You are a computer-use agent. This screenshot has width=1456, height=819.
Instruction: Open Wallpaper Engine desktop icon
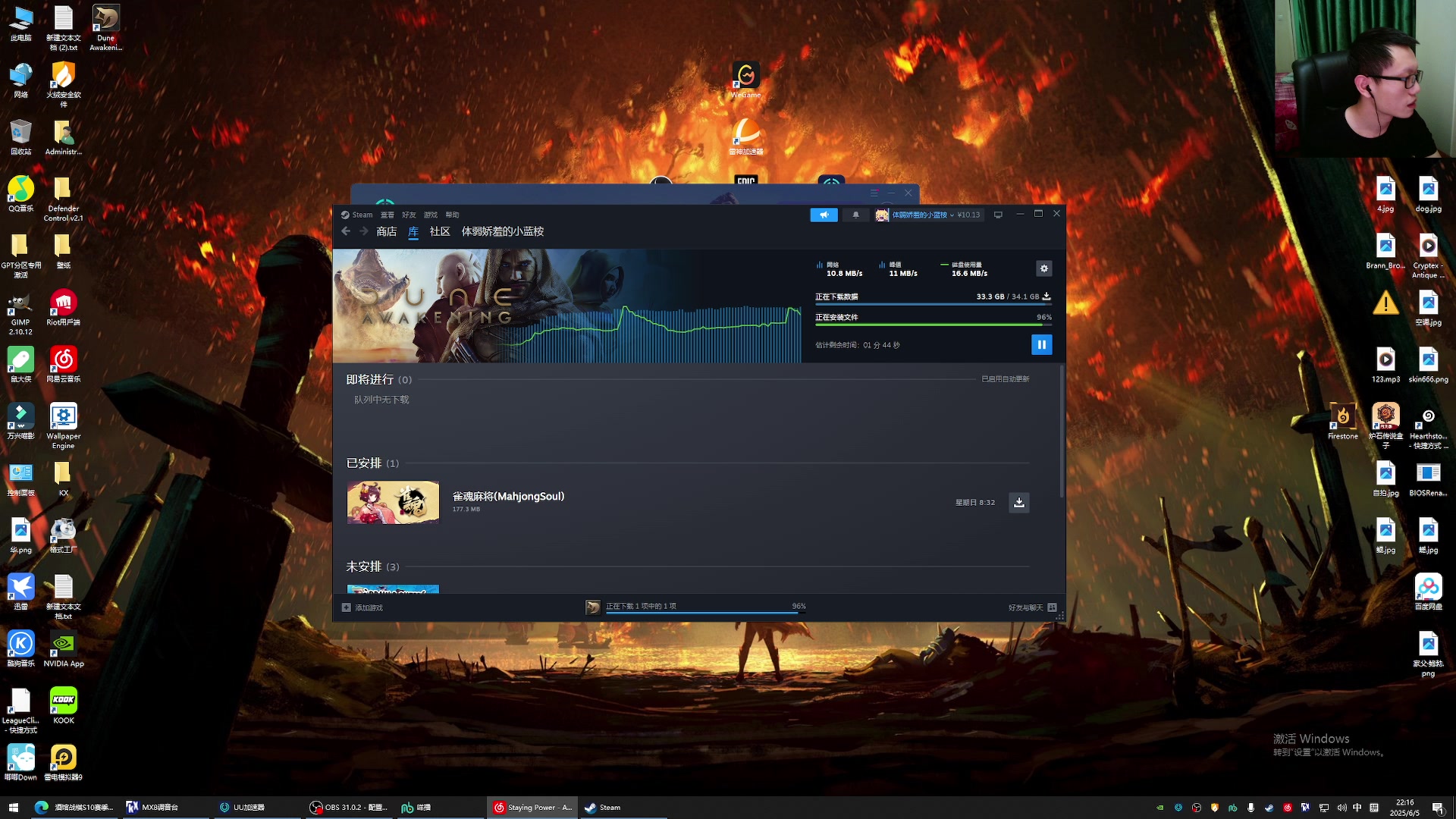(x=64, y=426)
